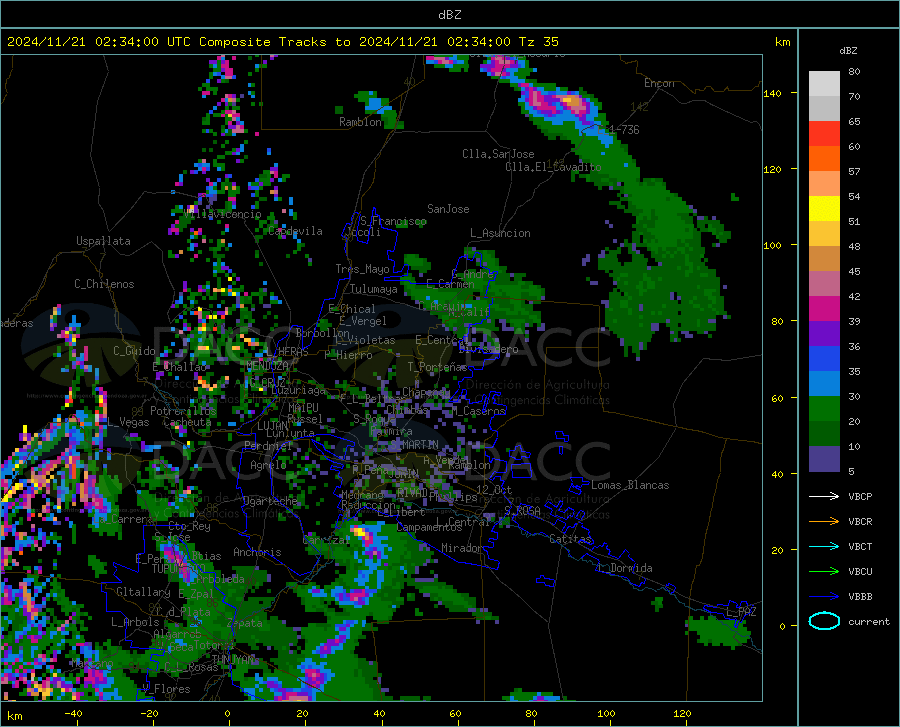This screenshot has width=900, height=727.
Task: Click the cyan 'current' ellipse legend icon
Action: pos(824,621)
